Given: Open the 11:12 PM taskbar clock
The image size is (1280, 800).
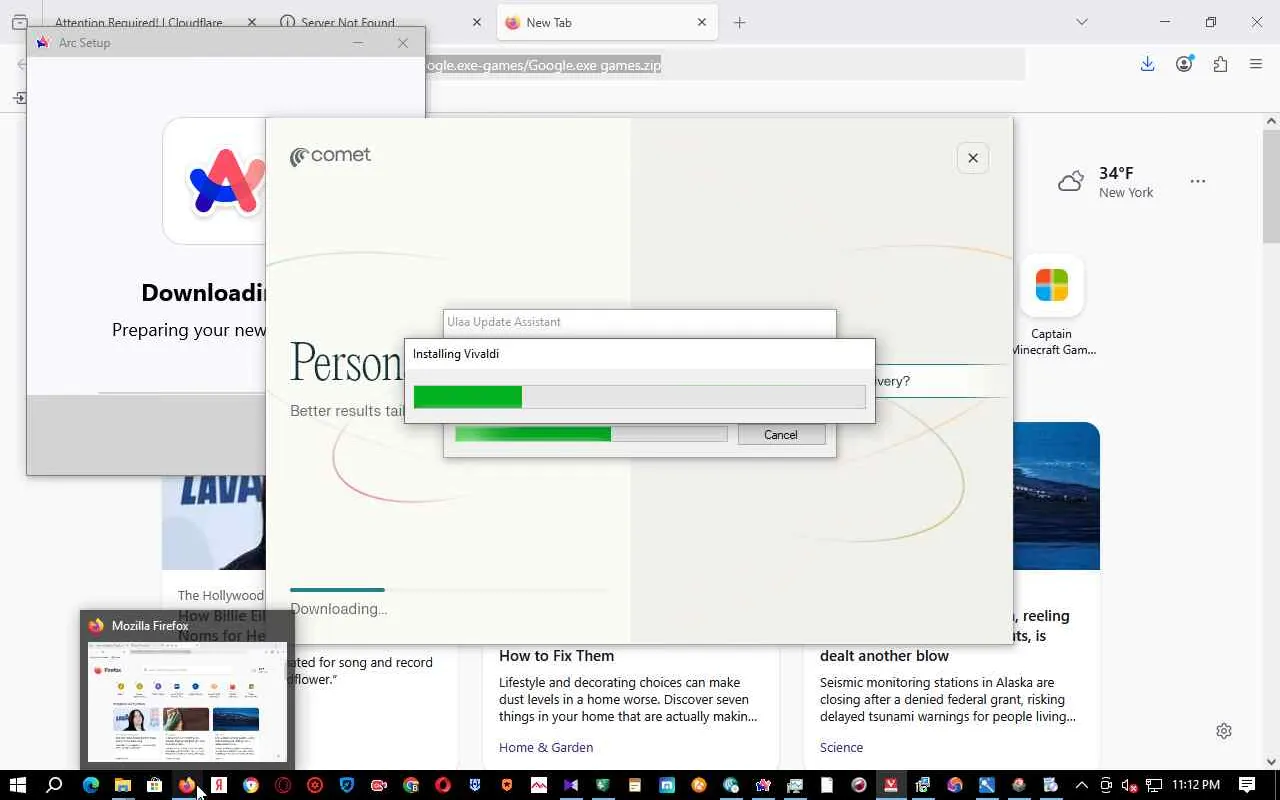Looking at the screenshot, I should click(x=1196, y=785).
